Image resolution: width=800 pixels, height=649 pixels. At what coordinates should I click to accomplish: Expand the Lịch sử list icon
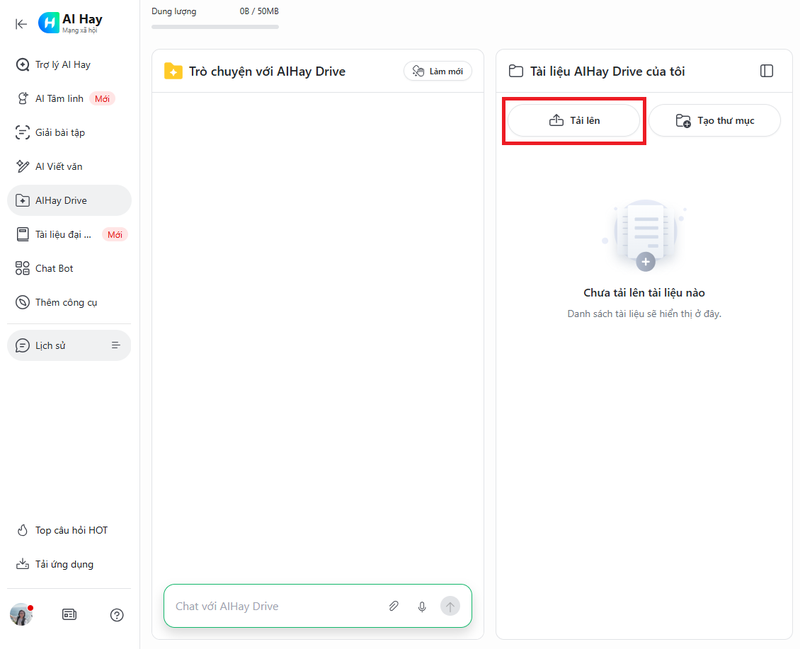(x=116, y=345)
